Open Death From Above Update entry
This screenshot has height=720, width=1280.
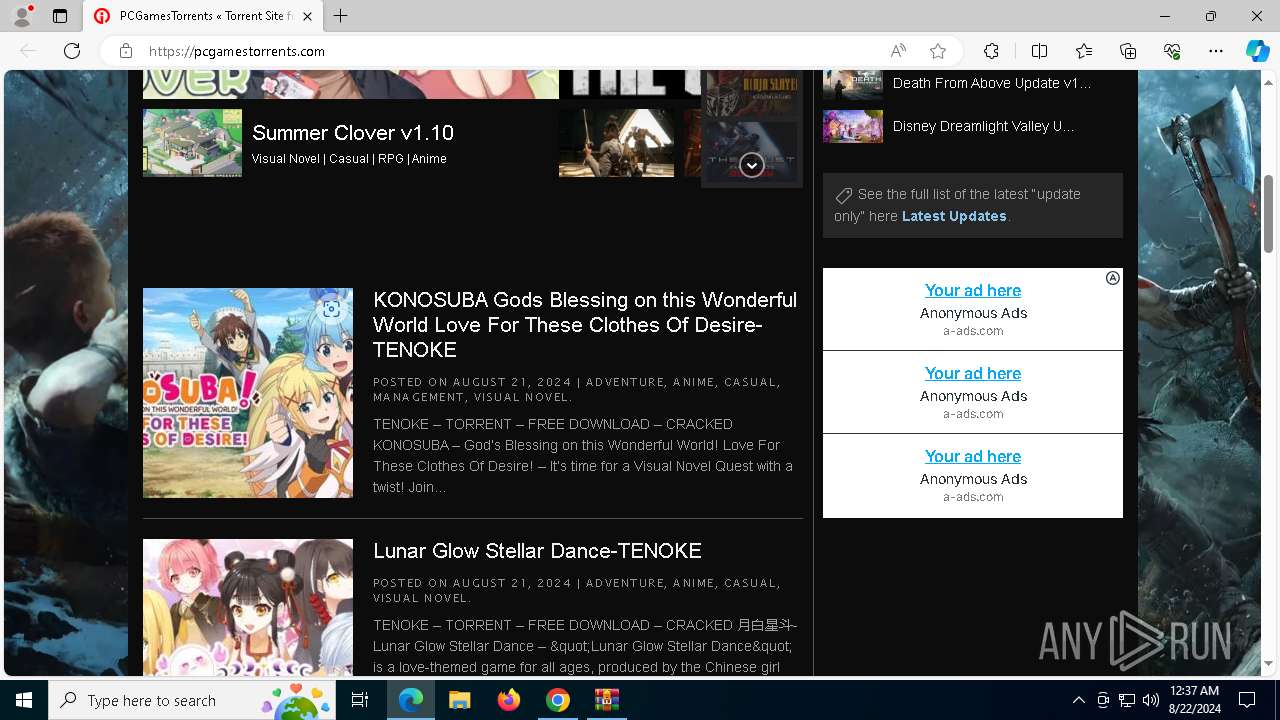click(x=991, y=83)
